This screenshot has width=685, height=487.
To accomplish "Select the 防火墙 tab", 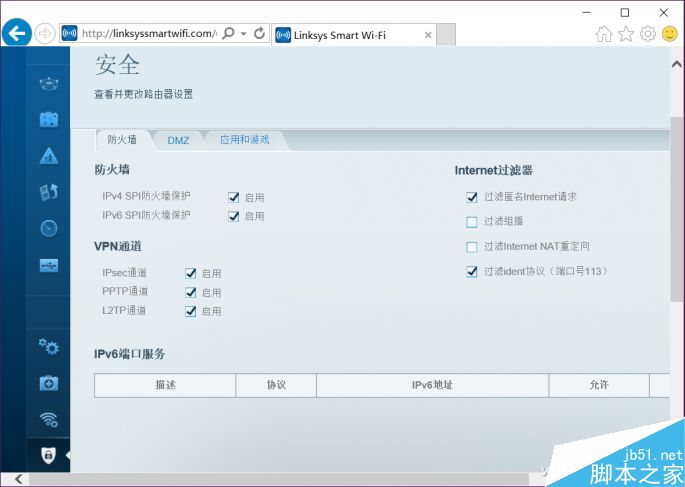I will click(x=122, y=140).
